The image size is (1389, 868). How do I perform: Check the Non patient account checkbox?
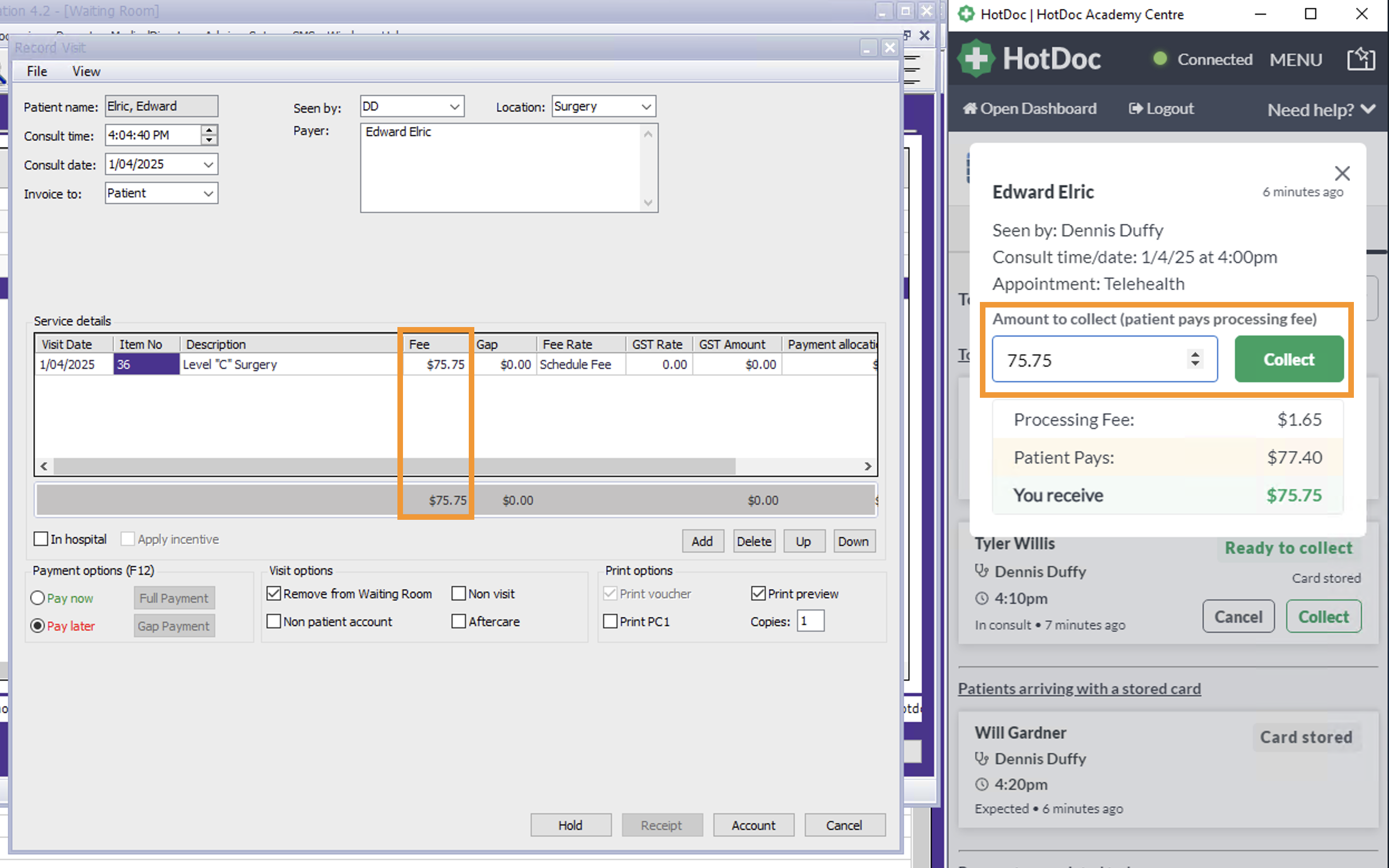pyautogui.click(x=274, y=622)
